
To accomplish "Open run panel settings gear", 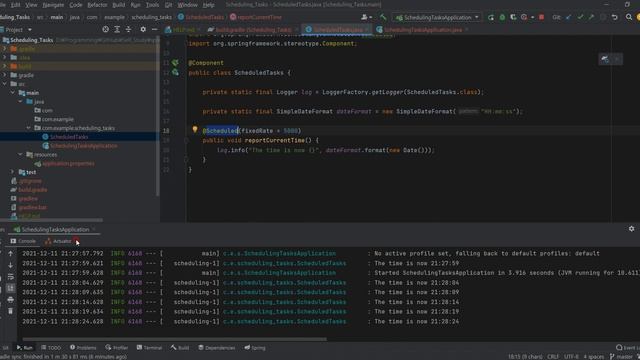I will 631,229.
